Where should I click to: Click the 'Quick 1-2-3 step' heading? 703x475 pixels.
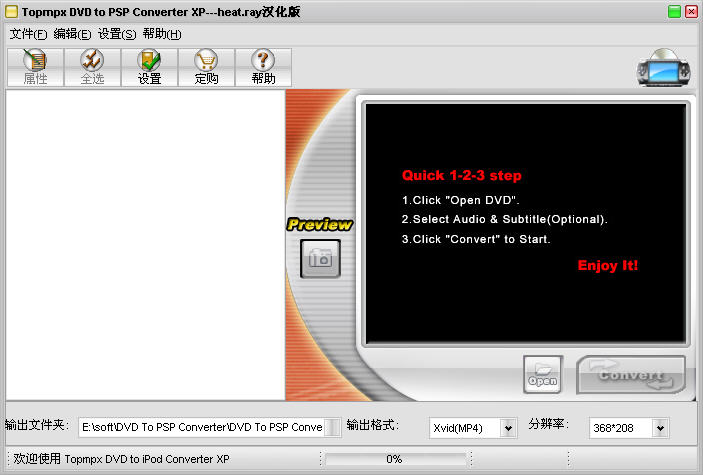tap(462, 175)
